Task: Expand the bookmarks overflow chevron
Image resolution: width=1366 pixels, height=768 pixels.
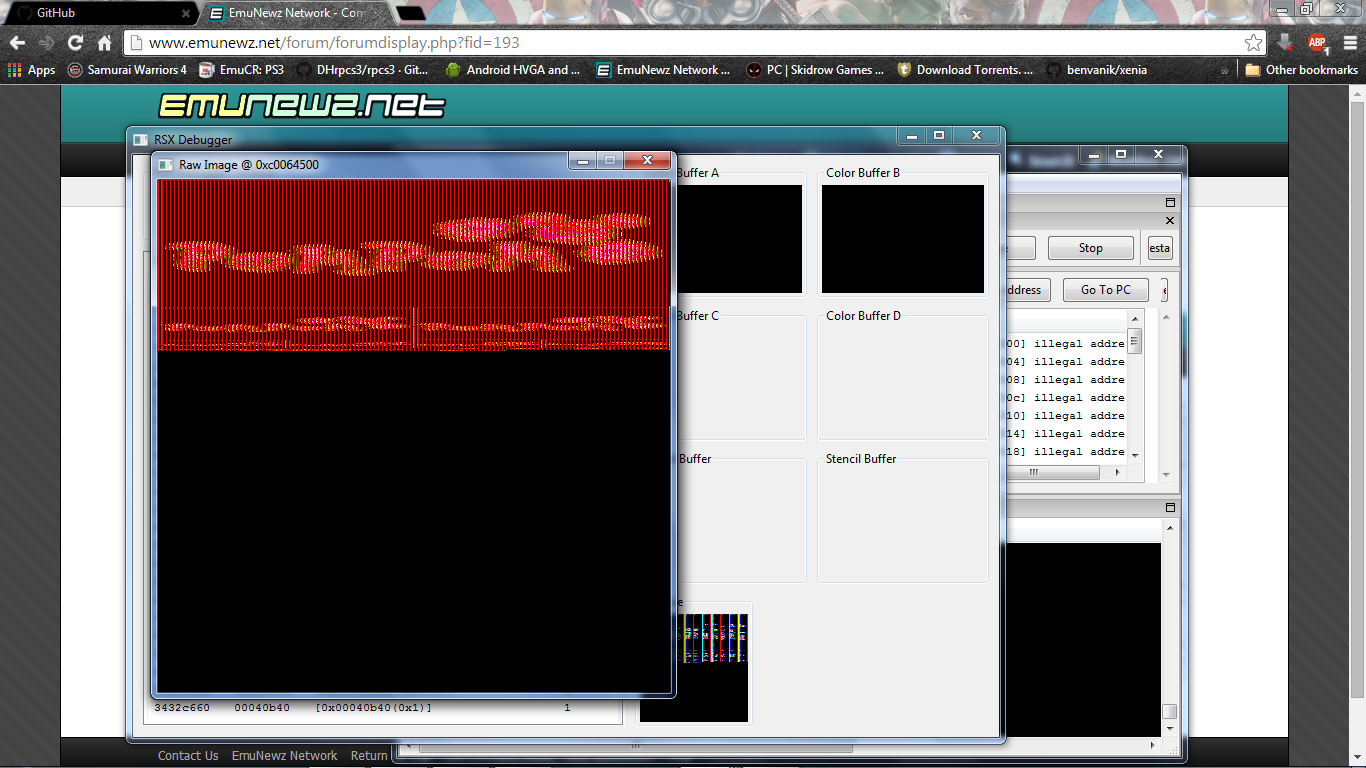Action: (1225, 70)
